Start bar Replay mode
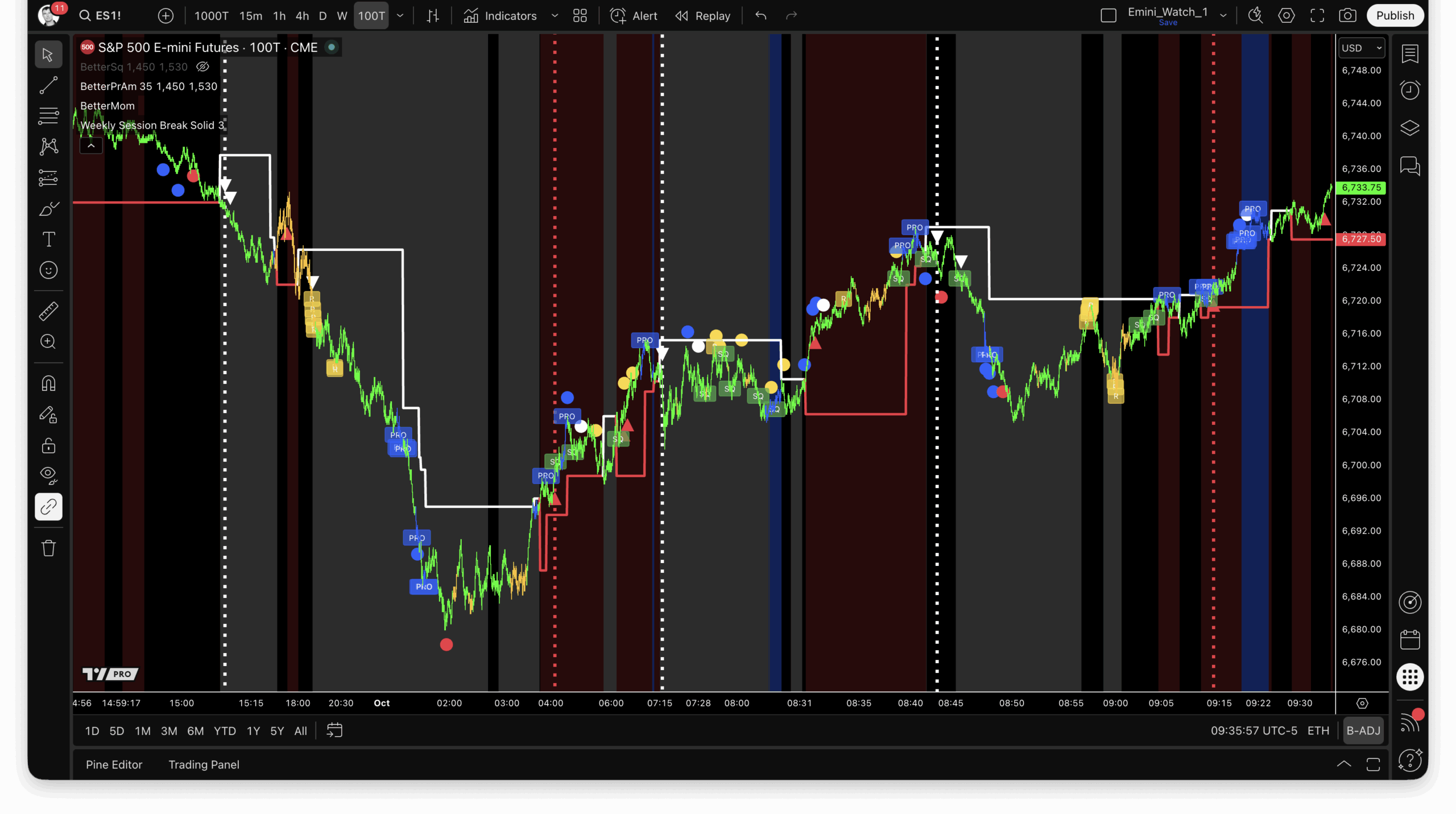The height and width of the screenshot is (814, 1456). pos(703,16)
